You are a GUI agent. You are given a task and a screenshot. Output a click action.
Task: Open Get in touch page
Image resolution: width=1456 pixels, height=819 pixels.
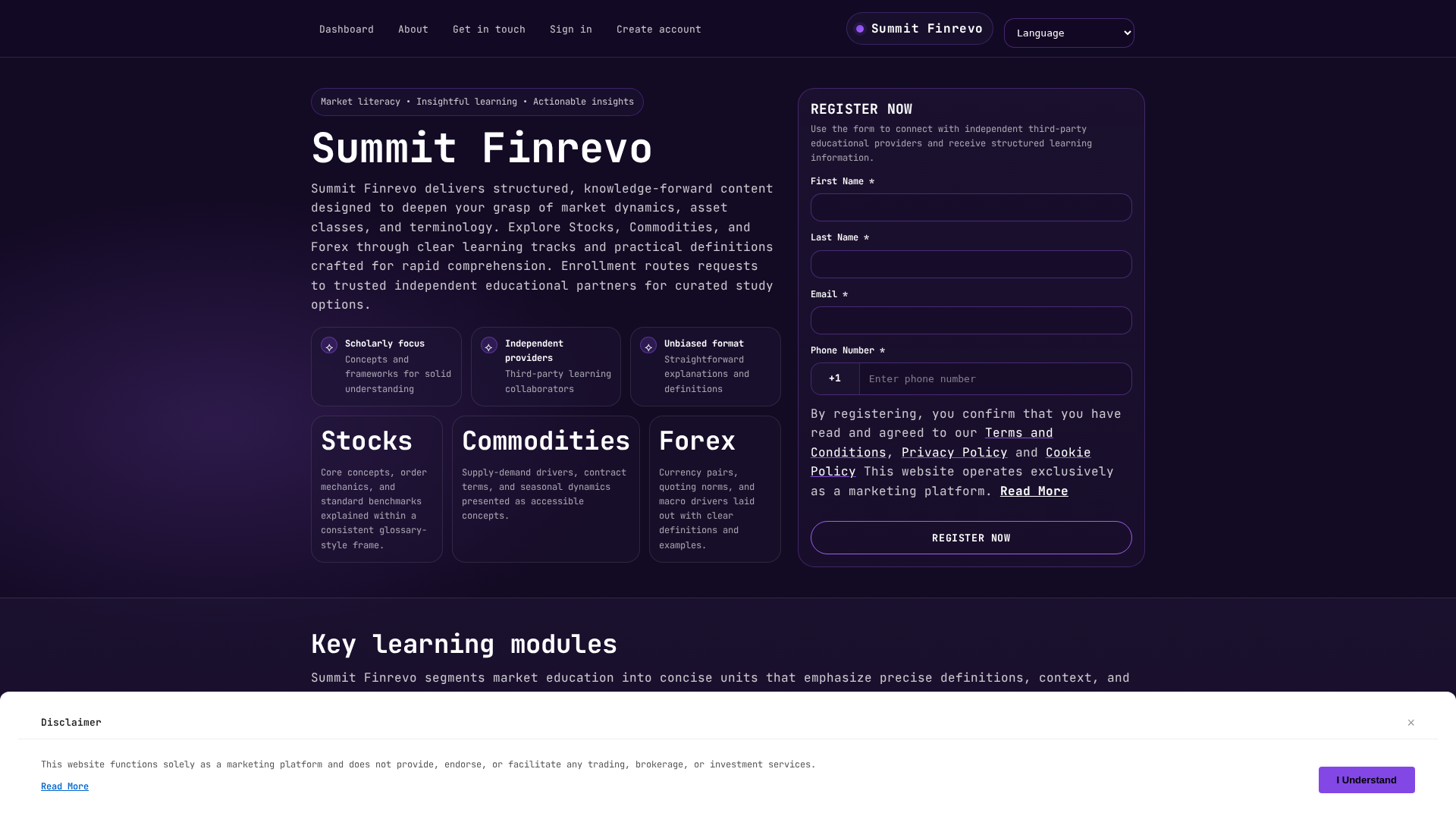click(x=489, y=30)
